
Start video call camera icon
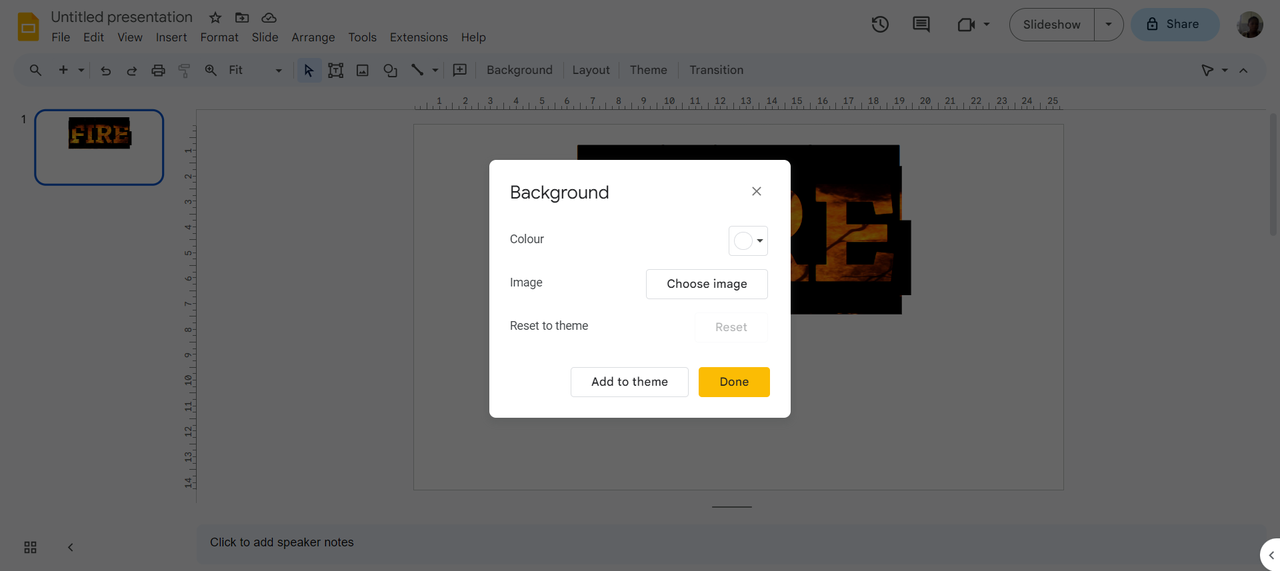pos(966,24)
